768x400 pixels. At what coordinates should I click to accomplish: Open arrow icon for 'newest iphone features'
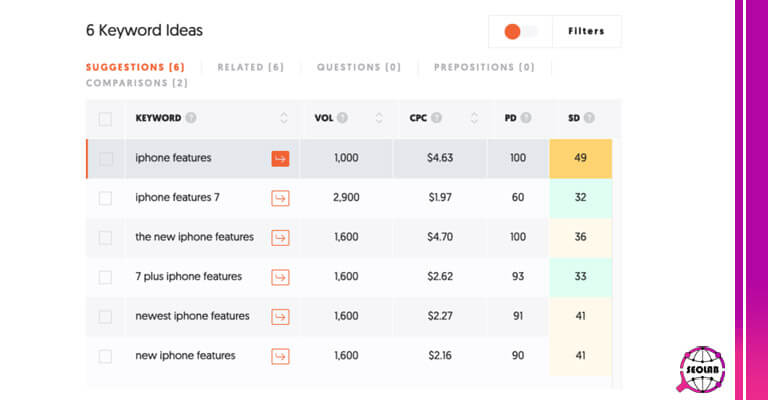(280, 317)
